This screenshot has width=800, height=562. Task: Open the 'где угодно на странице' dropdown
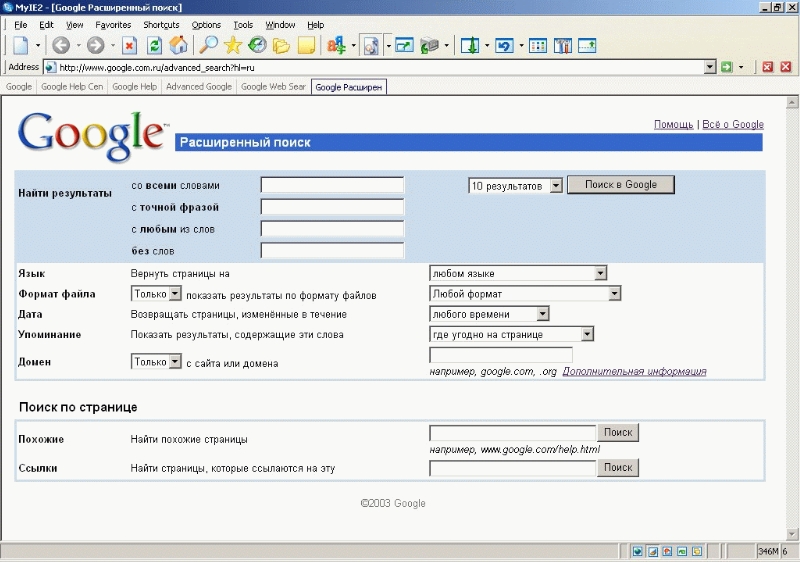[587, 335]
